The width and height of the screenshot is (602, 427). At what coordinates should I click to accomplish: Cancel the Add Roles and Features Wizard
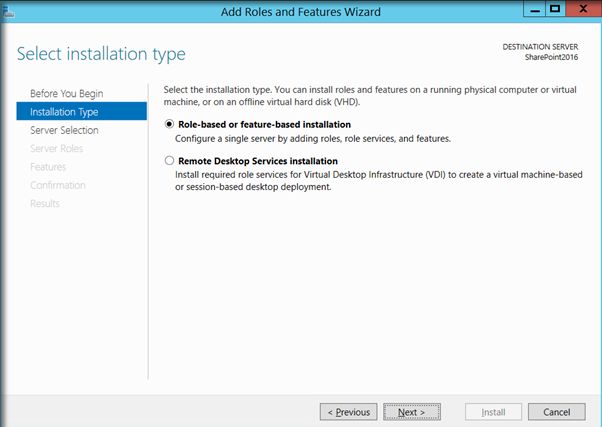[557, 411]
